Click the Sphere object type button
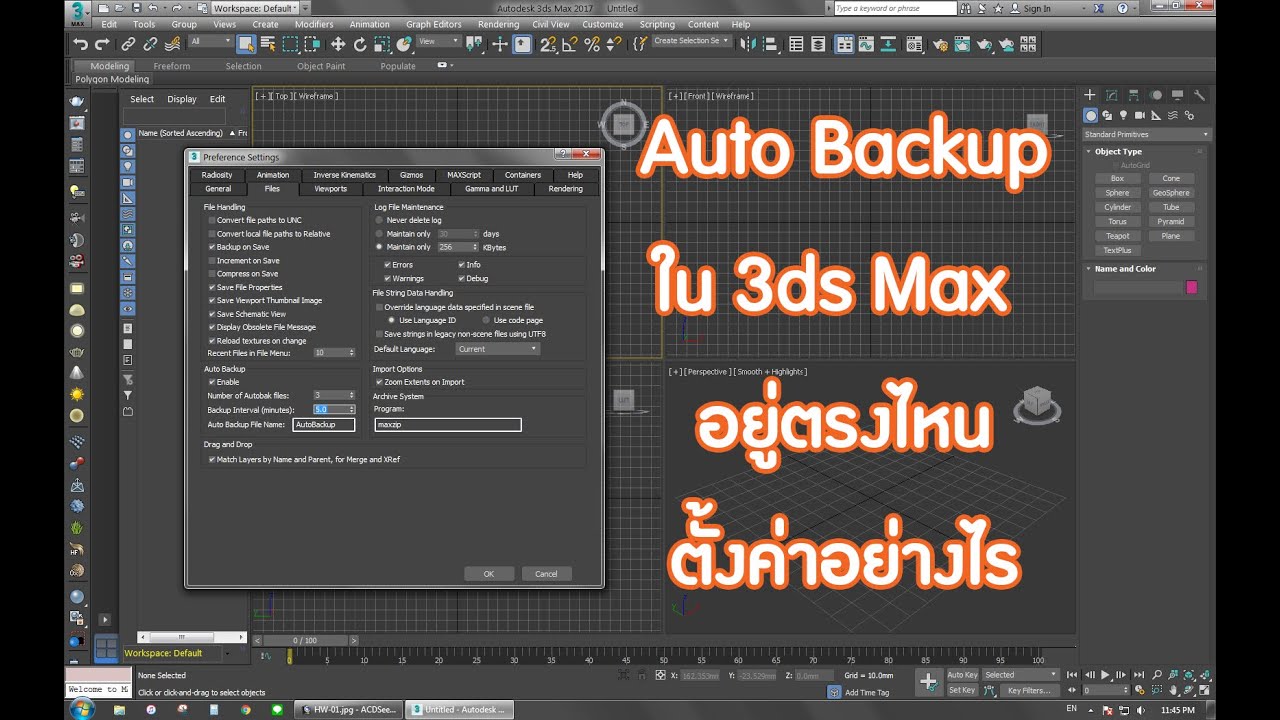Viewport: 1280px width, 720px height. 1117,193
